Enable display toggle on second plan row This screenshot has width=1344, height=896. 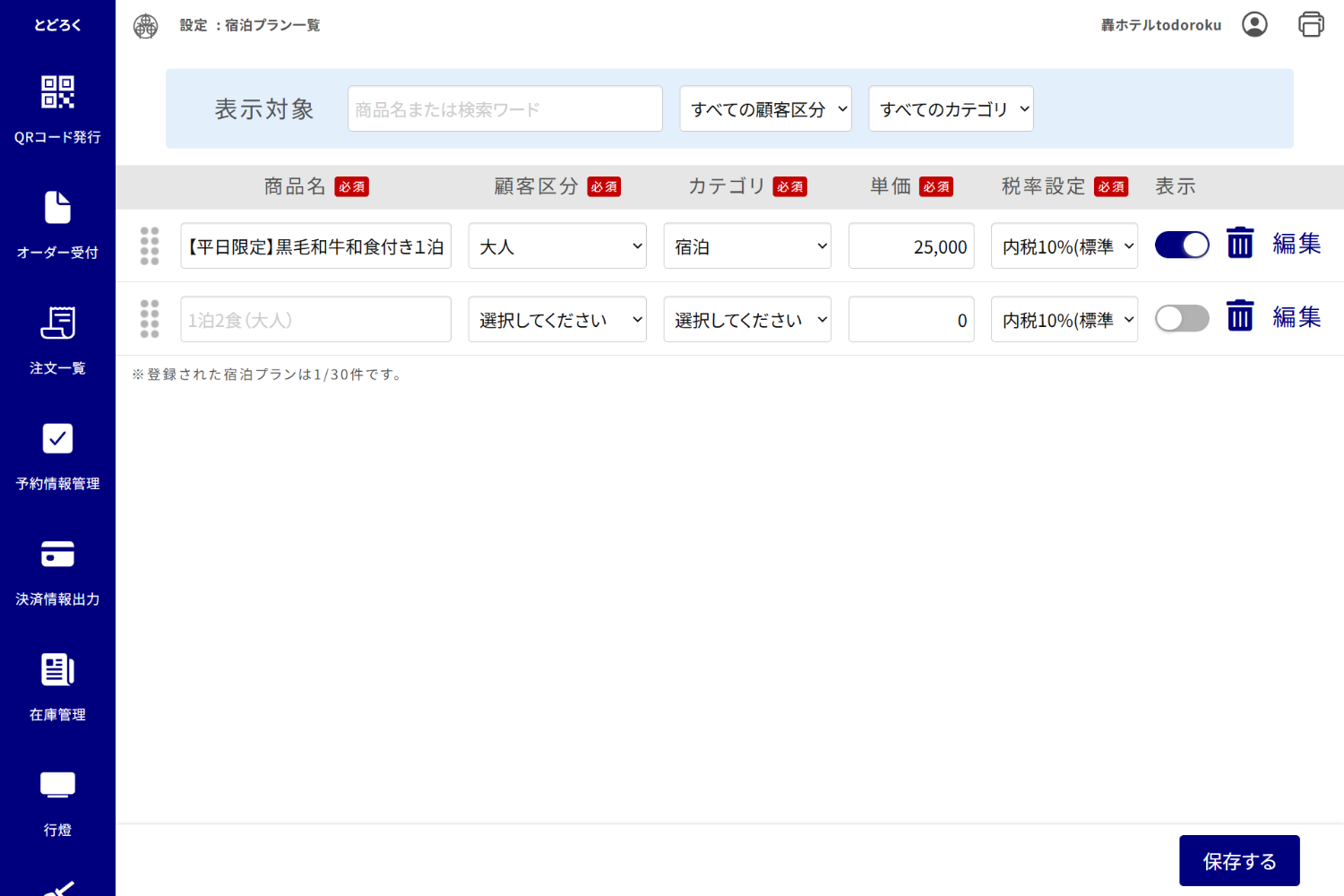1182,318
